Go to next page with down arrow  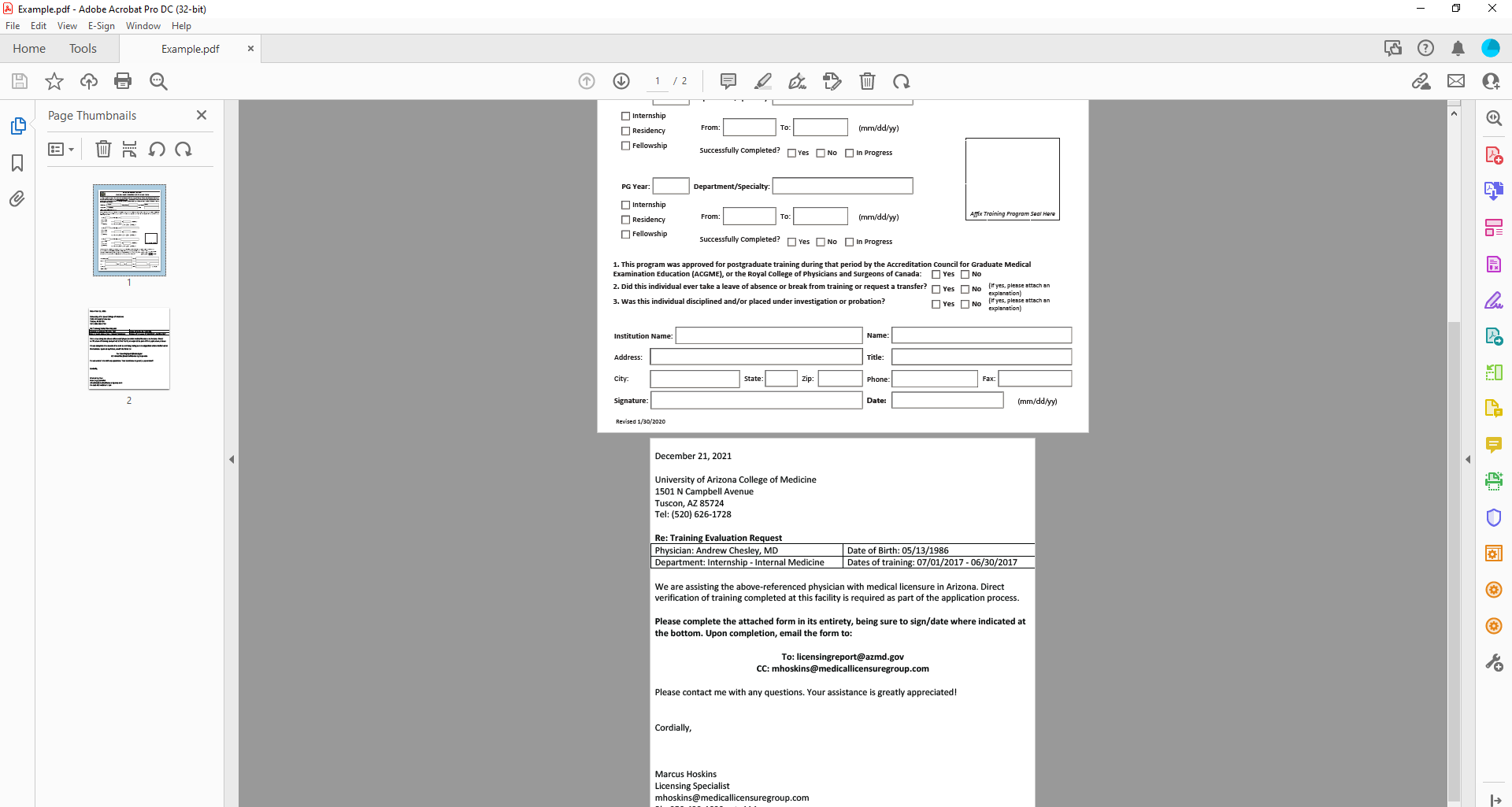coord(621,81)
